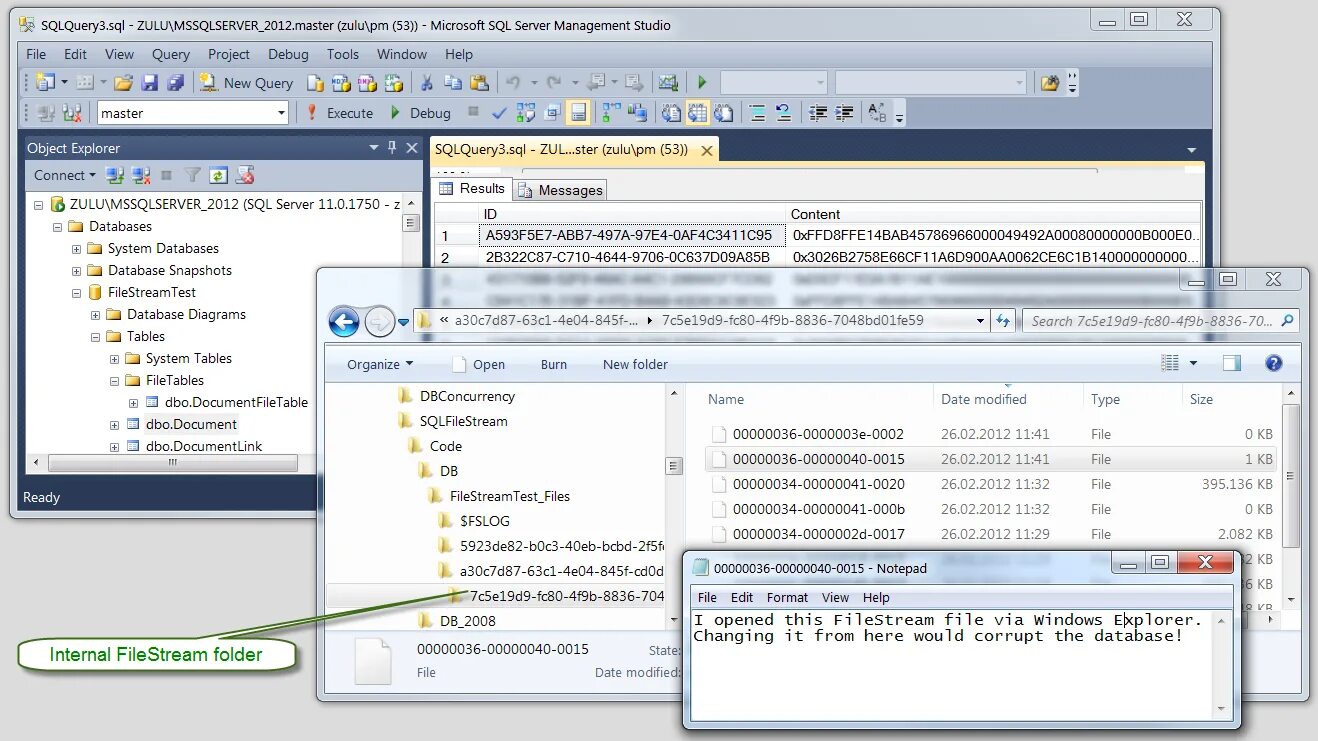Click the Open button in Explorer toolbar
The image size is (1318, 741).
click(x=479, y=365)
